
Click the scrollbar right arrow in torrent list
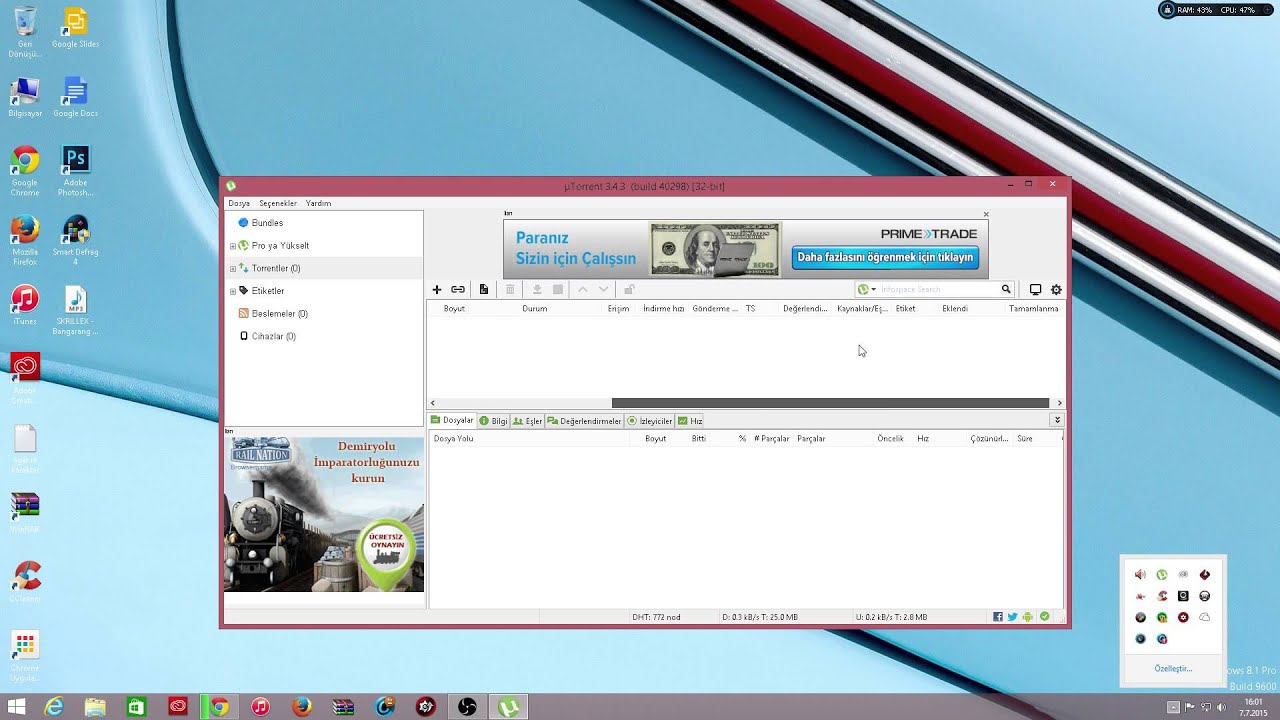(1059, 403)
